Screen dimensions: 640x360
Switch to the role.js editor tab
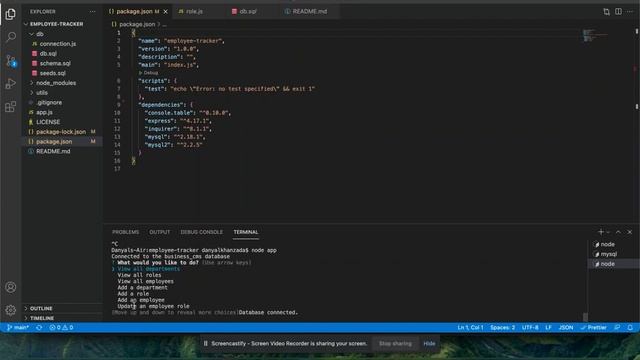point(194,11)
